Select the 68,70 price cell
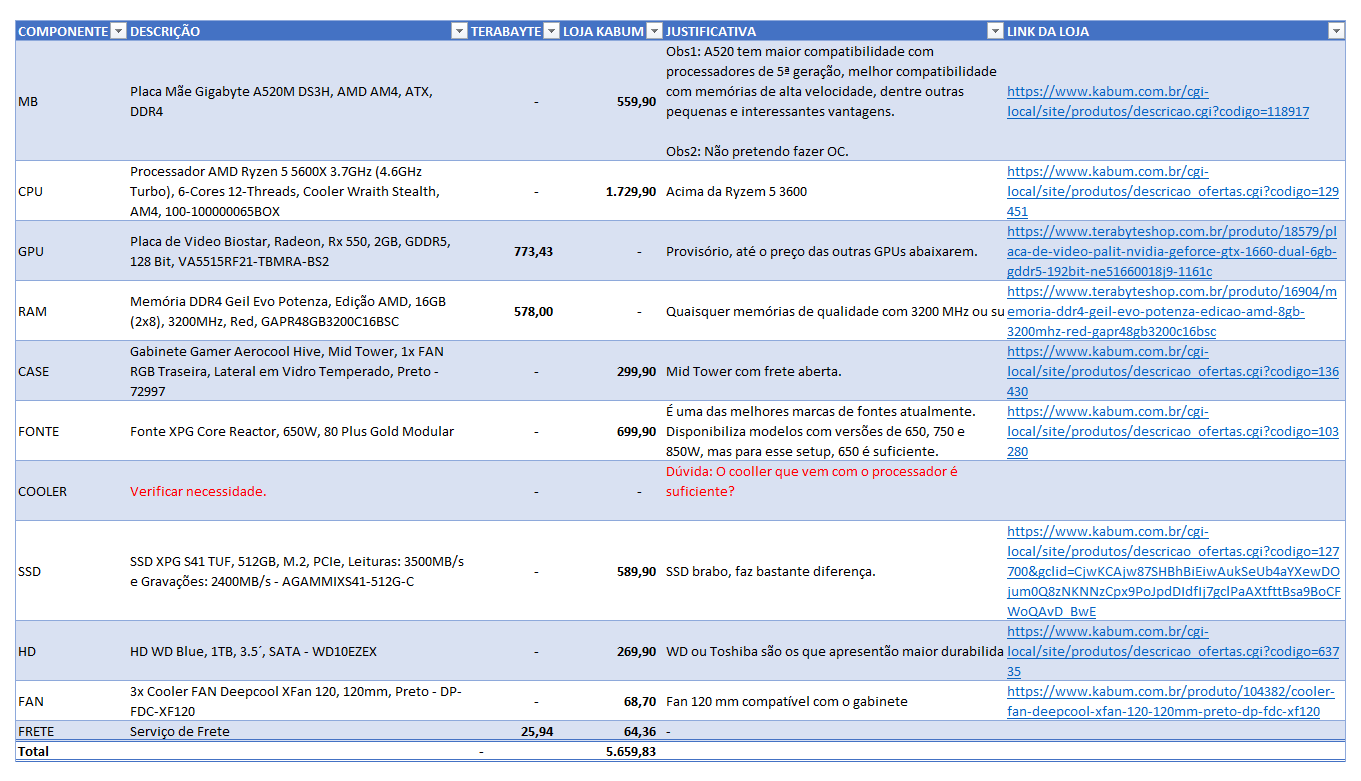 tap(612, 701)
